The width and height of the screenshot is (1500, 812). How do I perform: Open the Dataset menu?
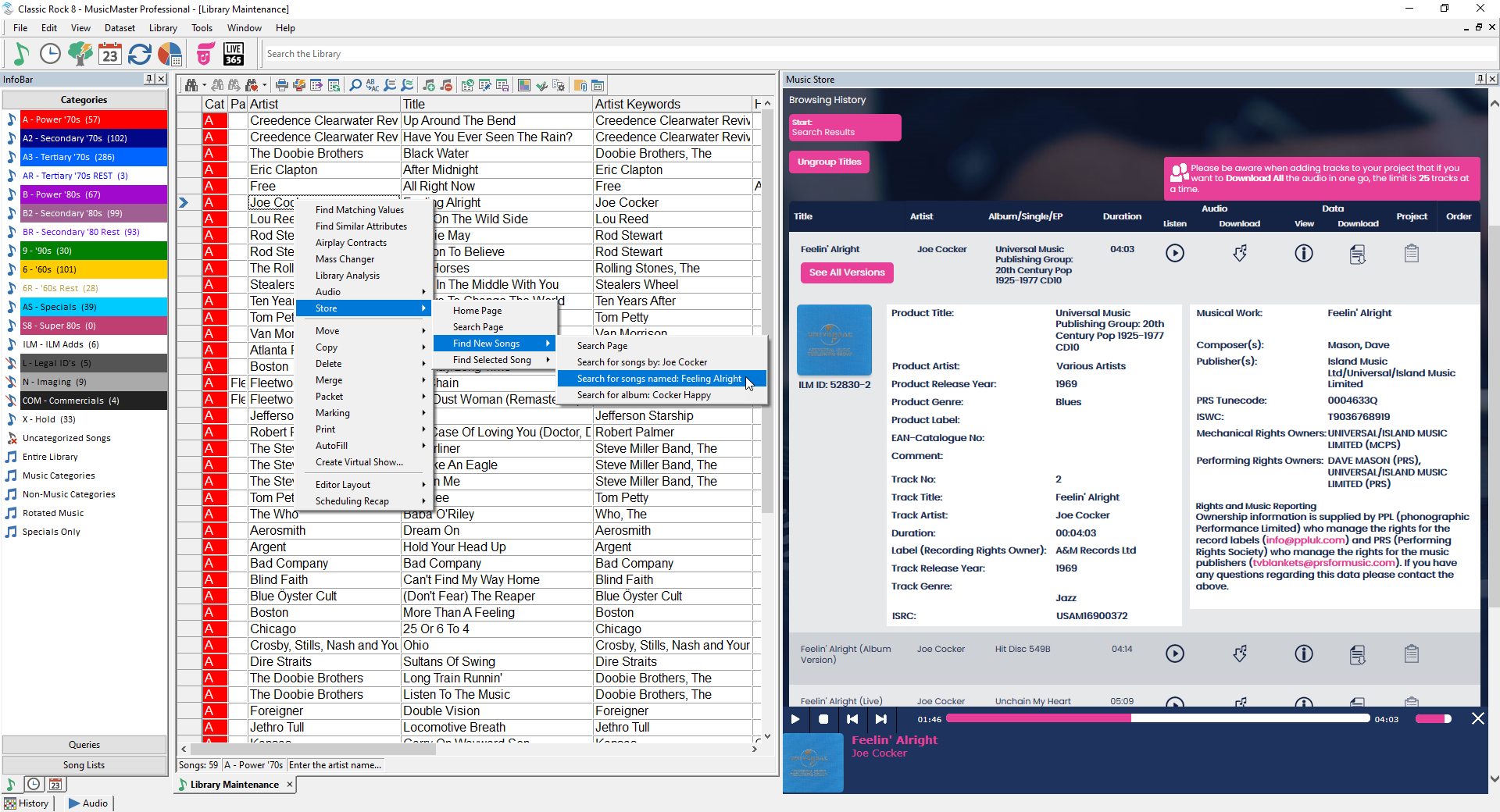(120, 28)
